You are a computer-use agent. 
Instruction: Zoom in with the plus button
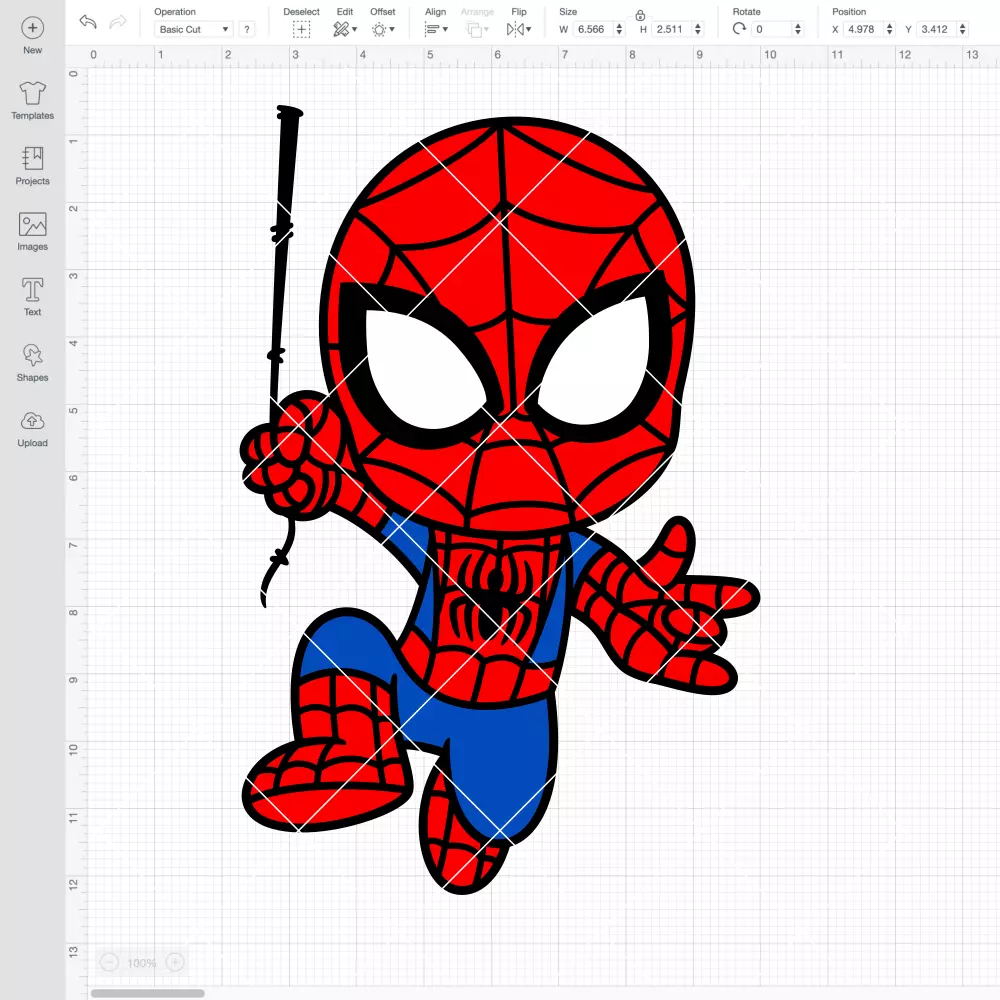(x=175, y=962)
